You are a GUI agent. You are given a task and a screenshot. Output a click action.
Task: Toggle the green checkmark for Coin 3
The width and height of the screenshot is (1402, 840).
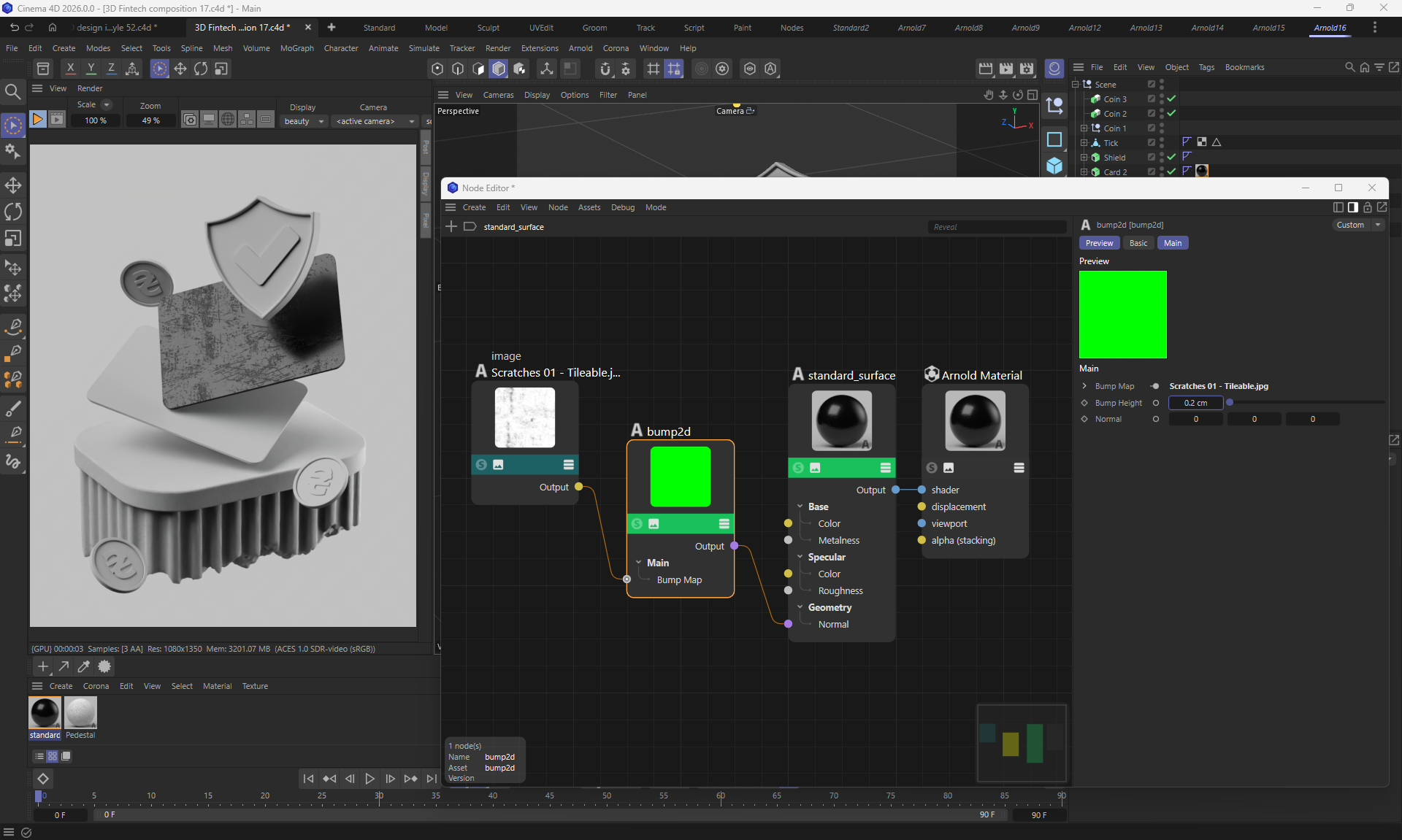pyautogui.click(x=1171, y=99)
